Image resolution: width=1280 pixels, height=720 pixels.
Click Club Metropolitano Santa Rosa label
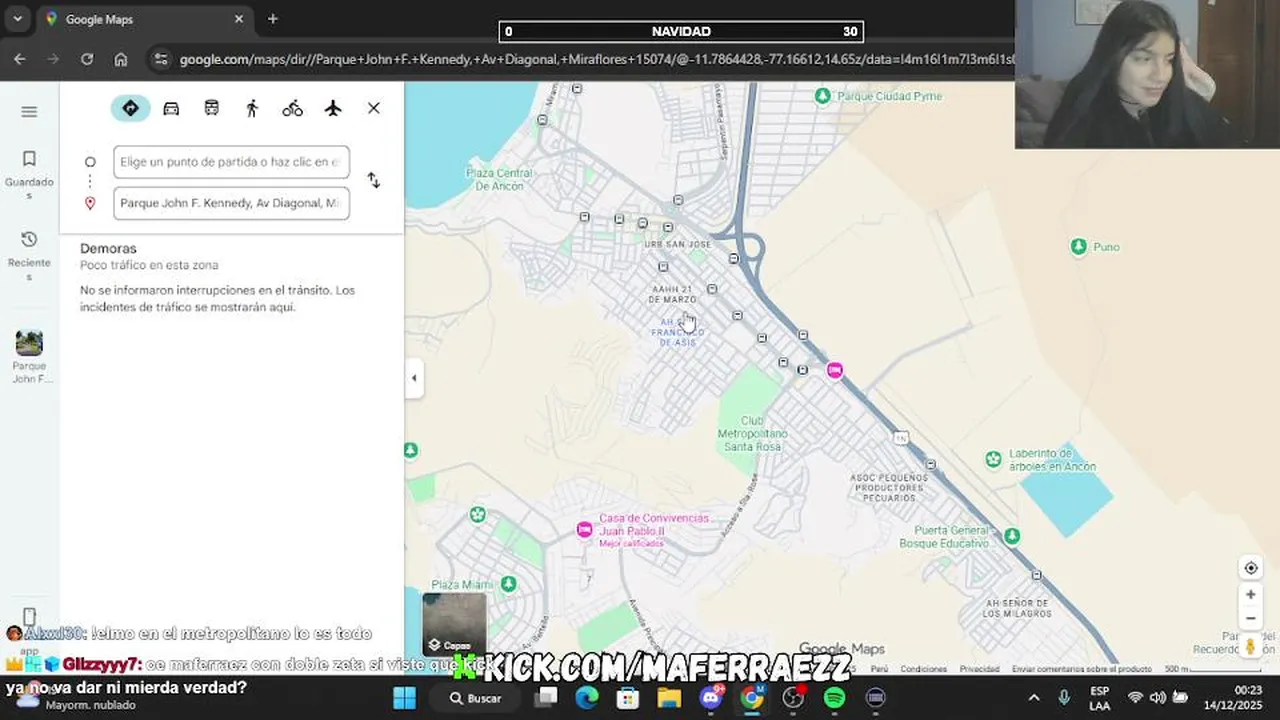click(x=753, y=434)
